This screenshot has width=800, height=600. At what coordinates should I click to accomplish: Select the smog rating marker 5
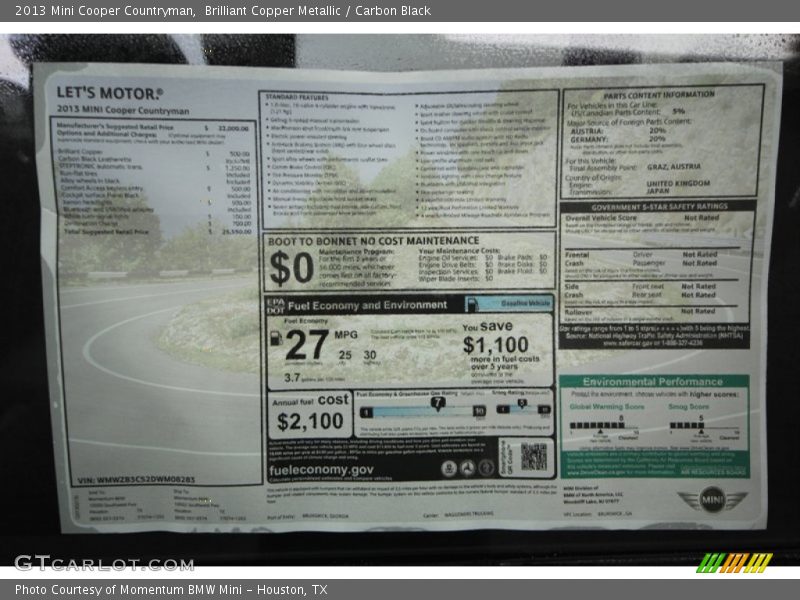click(x=521, y=404)
